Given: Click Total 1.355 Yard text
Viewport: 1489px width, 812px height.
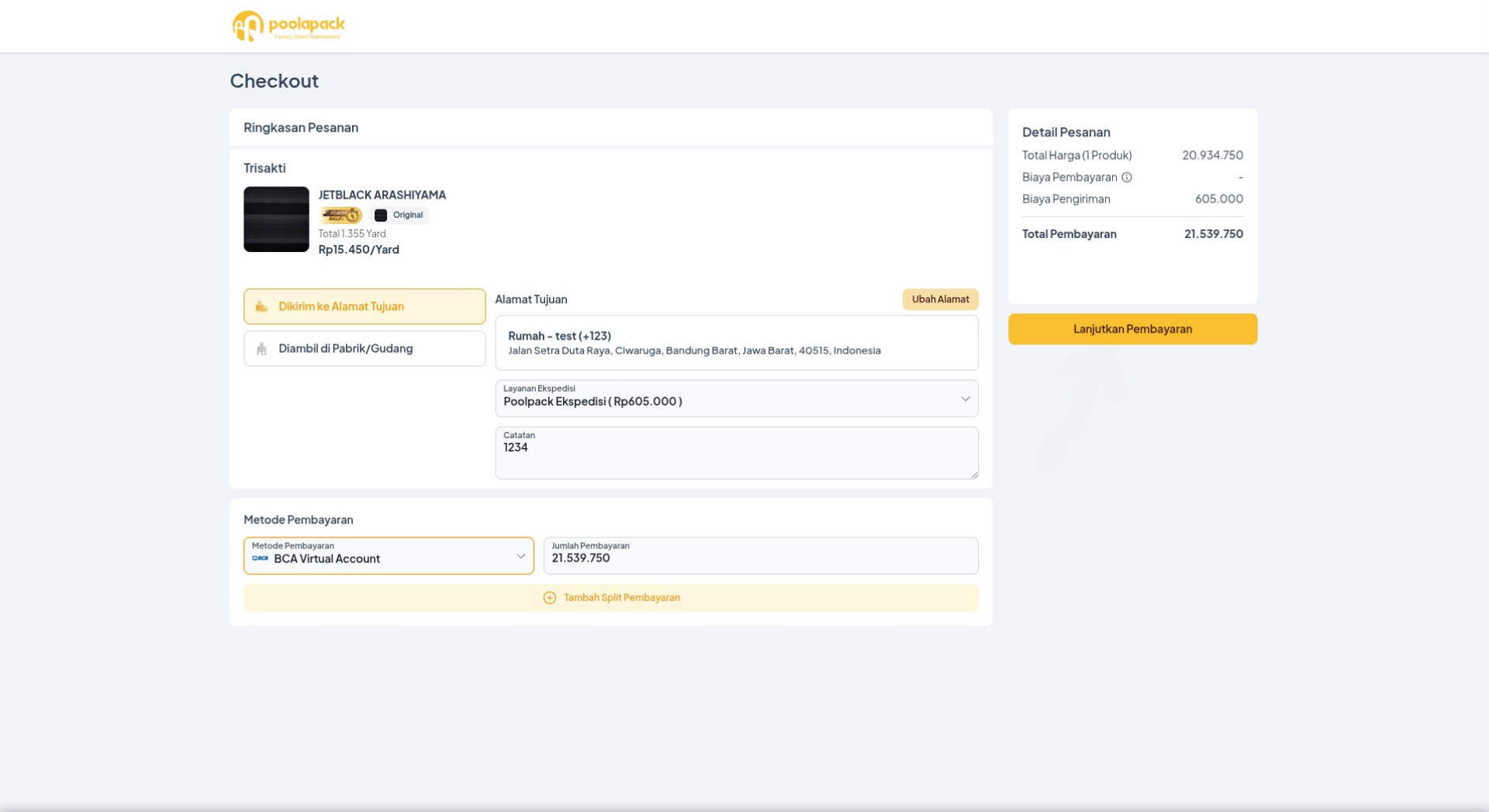Looking at the screenshot, I should pyautogui.click(x=352, y=233).
